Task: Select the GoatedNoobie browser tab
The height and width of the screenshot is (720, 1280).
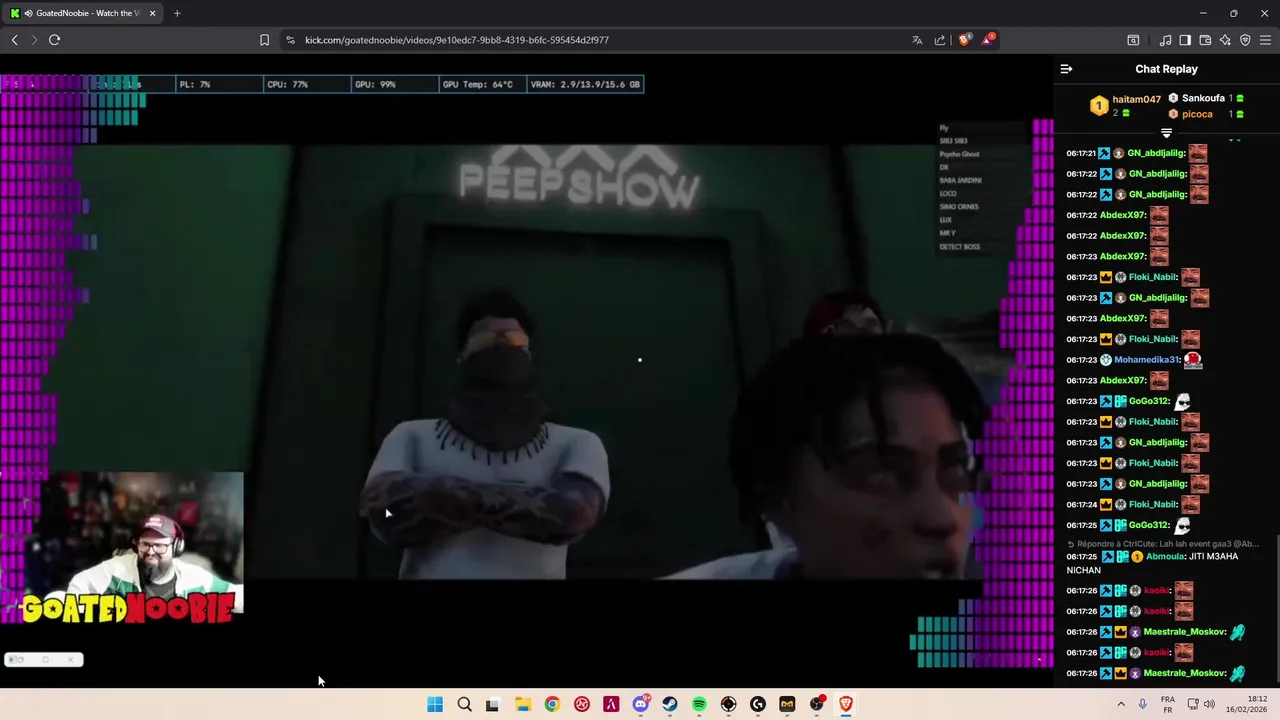Action: tap(80, 13)
